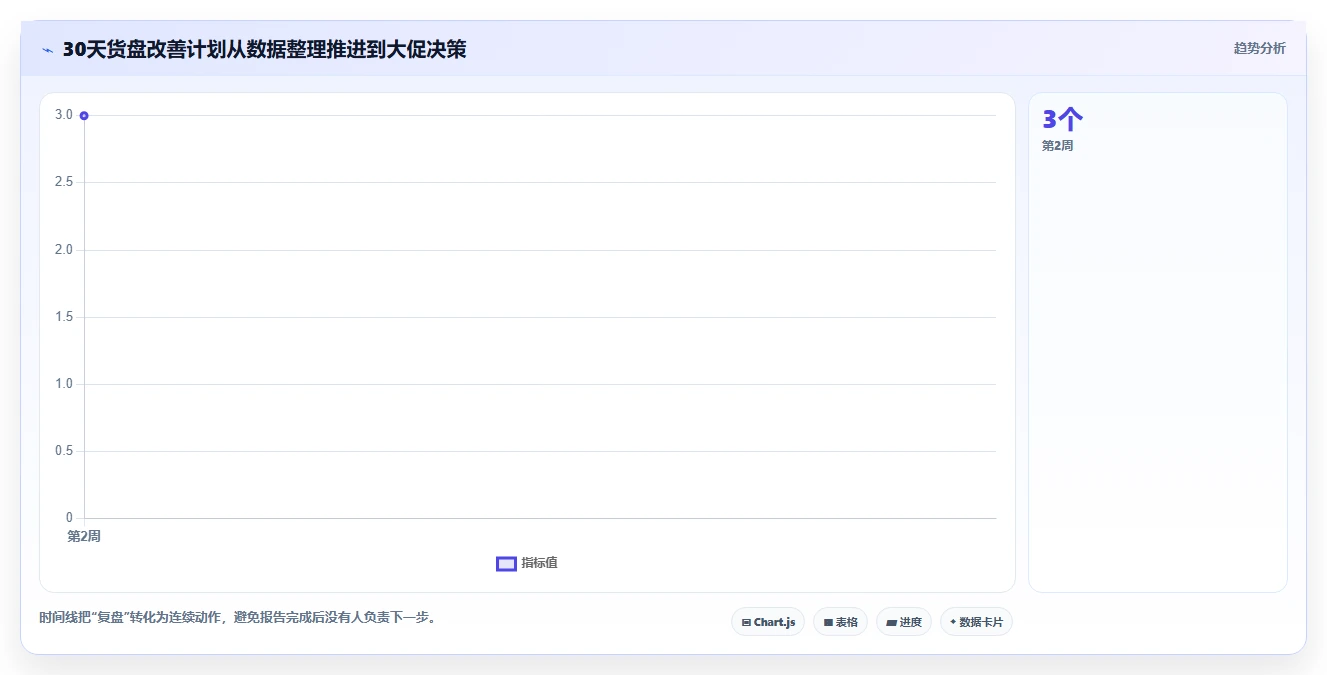The width and height of the screenshot is (1327, 675).
Task: Click the 3个 value in data card
Action: tap(1062, 119)
